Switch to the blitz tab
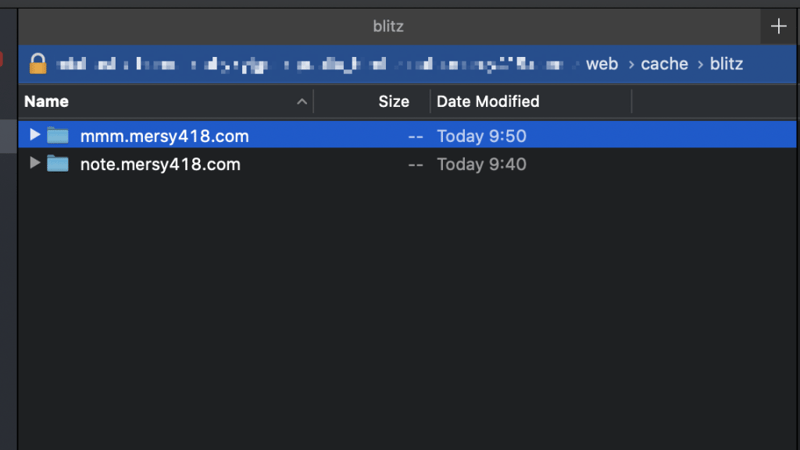Screen dimensions: 800x450 (x=388, y=26)
